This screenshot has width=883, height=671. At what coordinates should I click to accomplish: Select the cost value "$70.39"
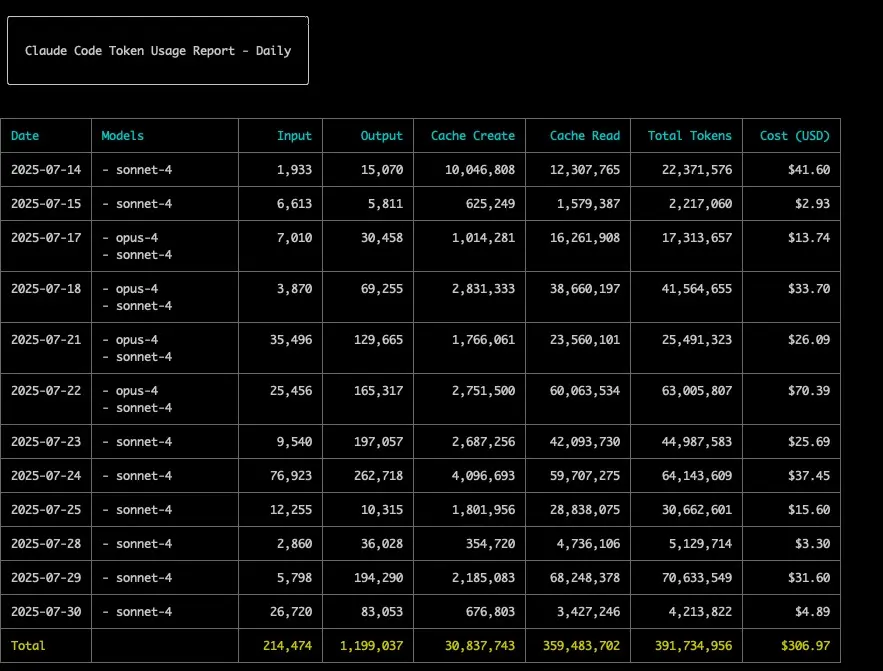point(809,391)
